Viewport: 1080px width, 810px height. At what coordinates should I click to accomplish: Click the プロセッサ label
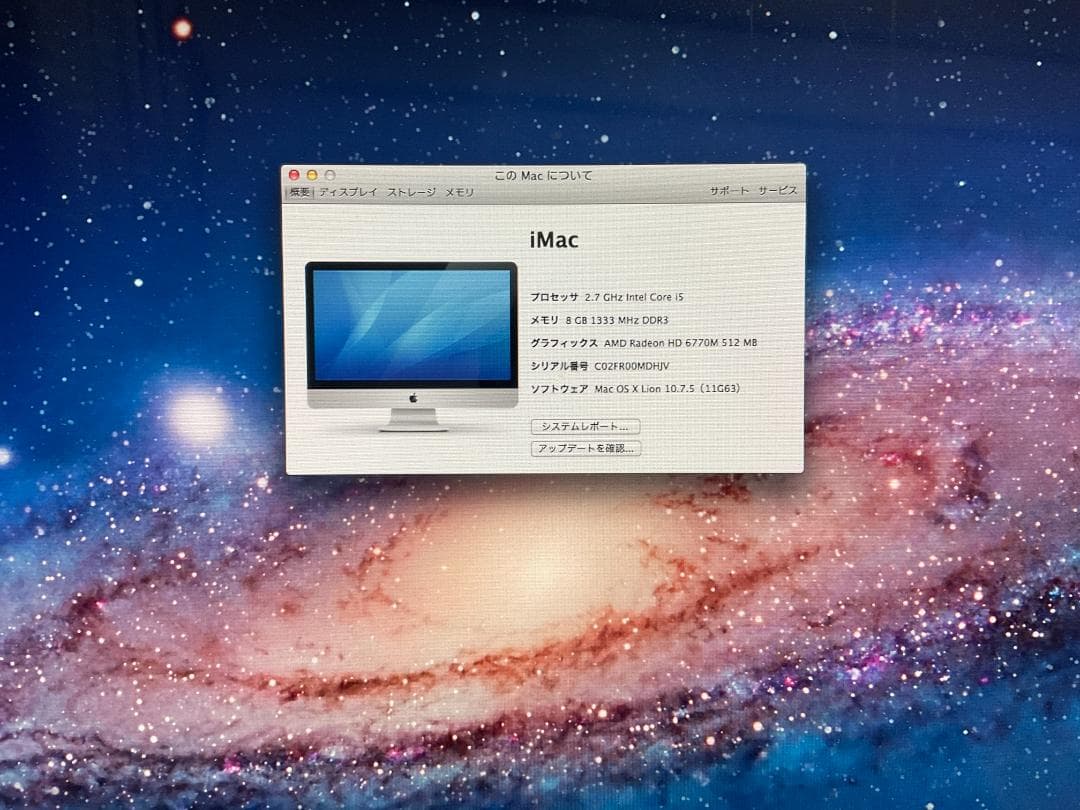[x=554, y=297]
